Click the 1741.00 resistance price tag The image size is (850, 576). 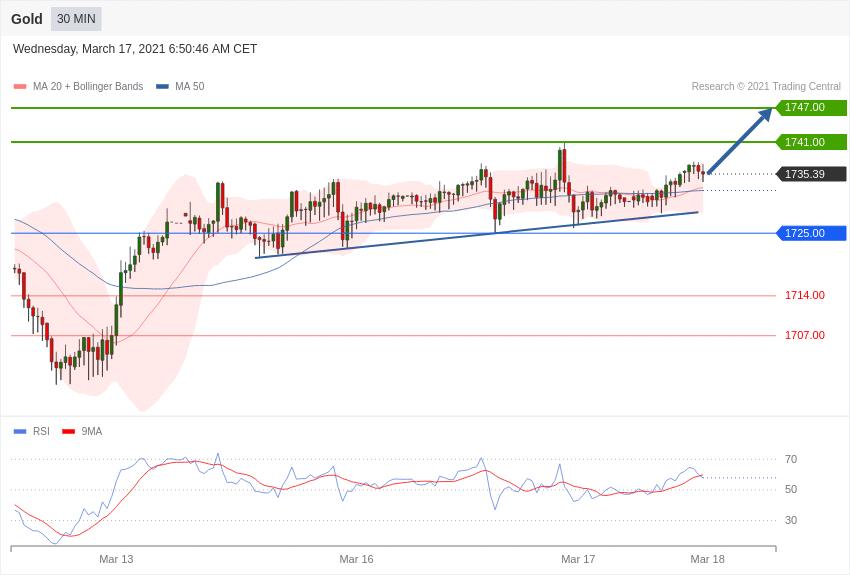811,142
